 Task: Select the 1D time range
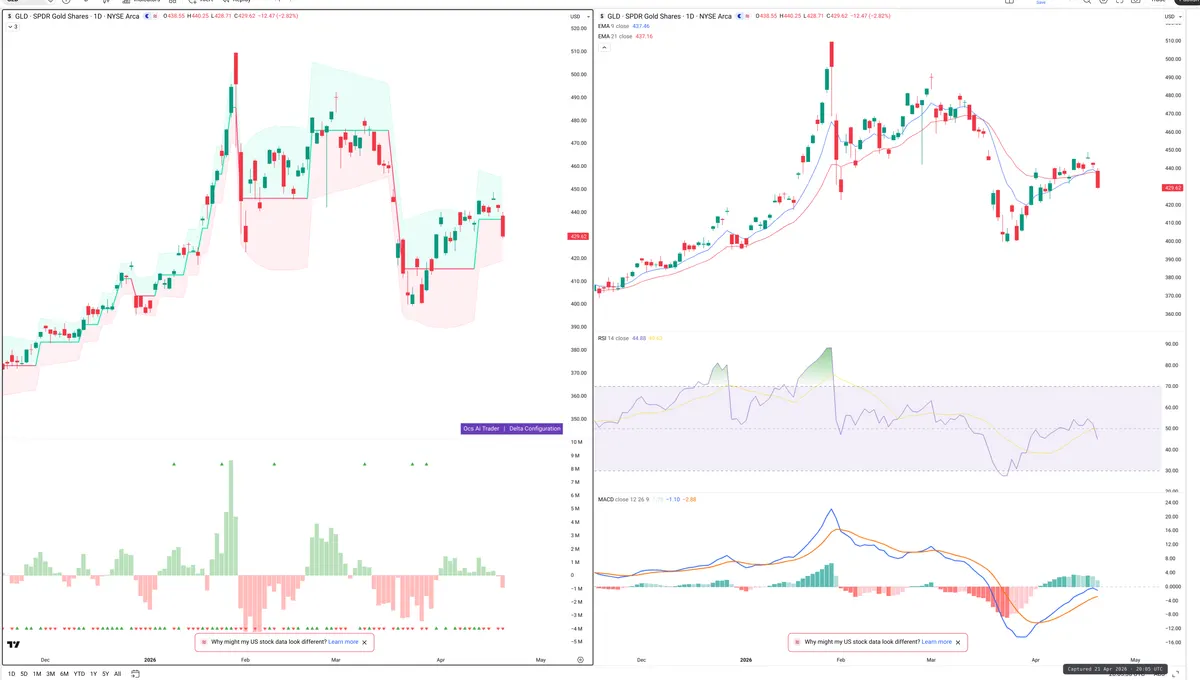click(11, 674)
